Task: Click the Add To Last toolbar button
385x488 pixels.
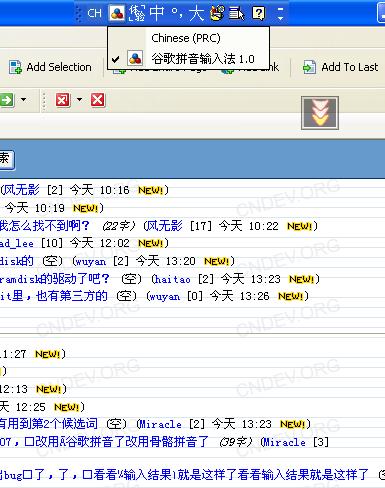Action: (341, 67)
